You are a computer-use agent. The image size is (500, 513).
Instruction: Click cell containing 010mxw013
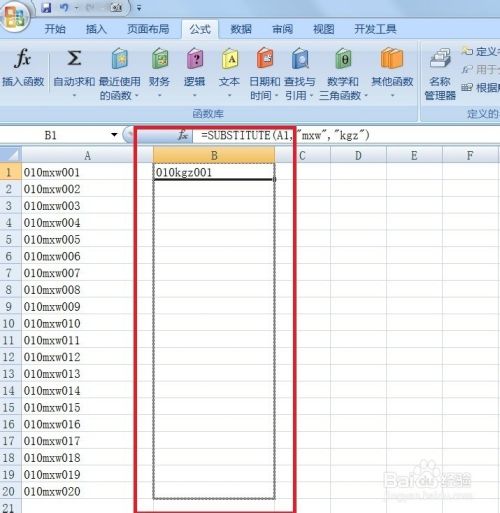(87, 374)
